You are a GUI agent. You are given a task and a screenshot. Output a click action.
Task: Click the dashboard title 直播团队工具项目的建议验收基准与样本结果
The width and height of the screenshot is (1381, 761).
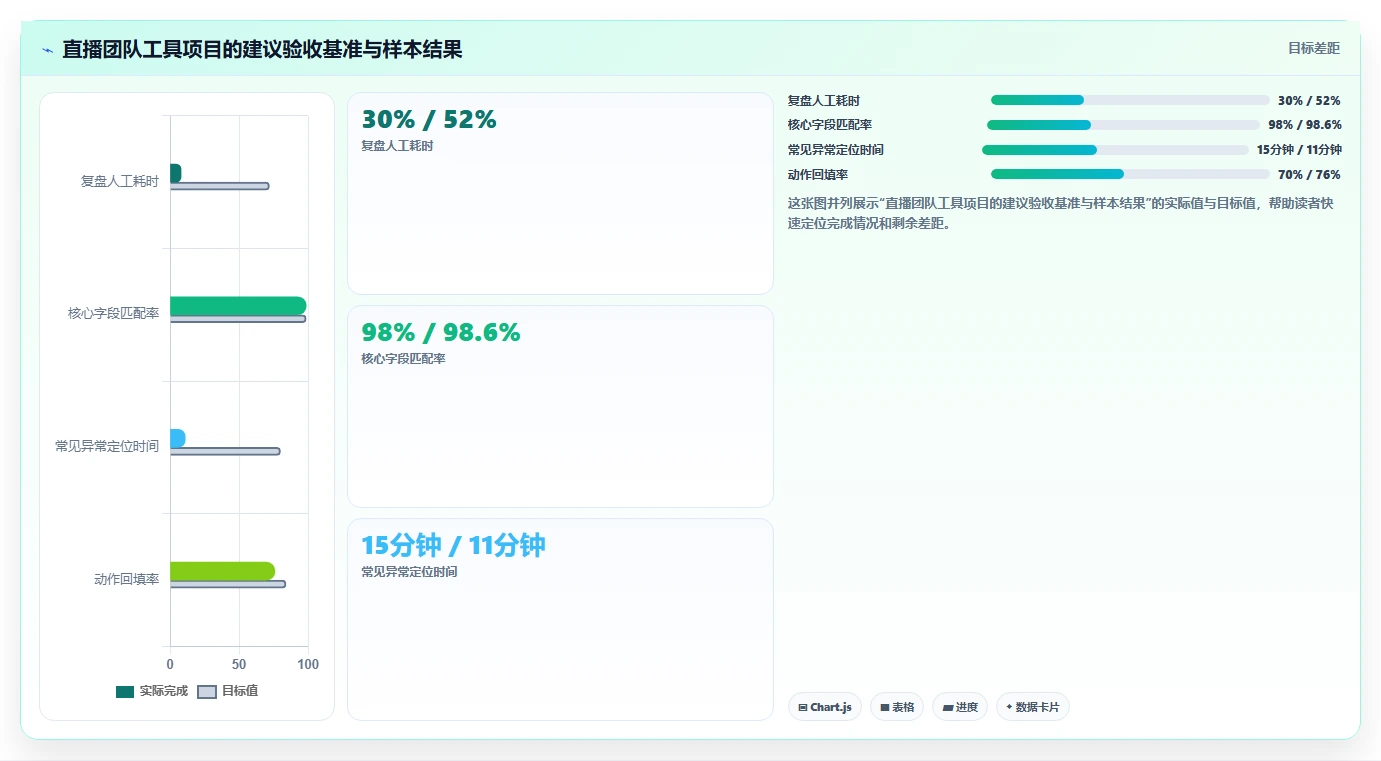(262, 49)
